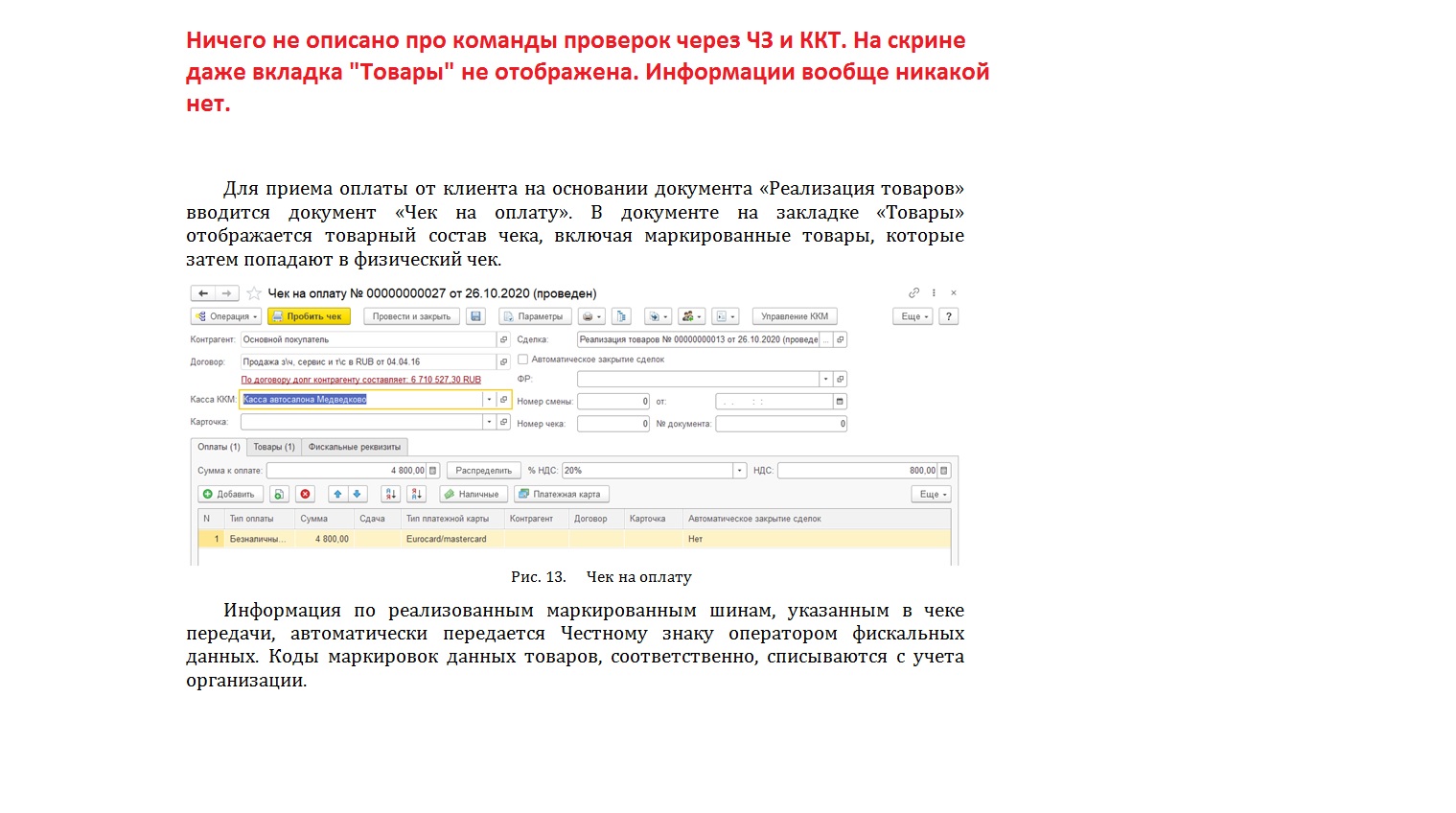Expand the Касса ККМ dropdown list

tap(489, 400)
